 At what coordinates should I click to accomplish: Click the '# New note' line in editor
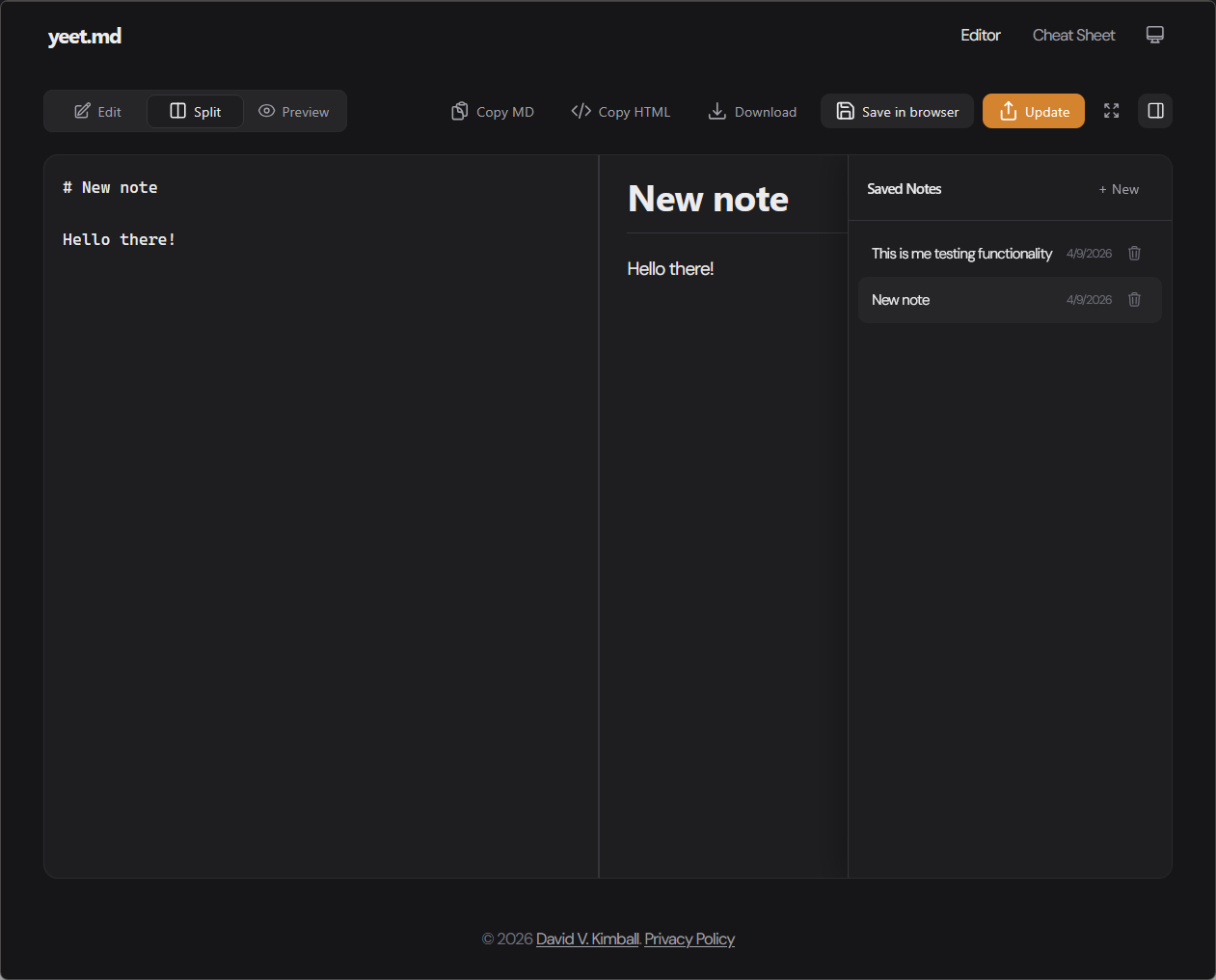pos(110,187)
